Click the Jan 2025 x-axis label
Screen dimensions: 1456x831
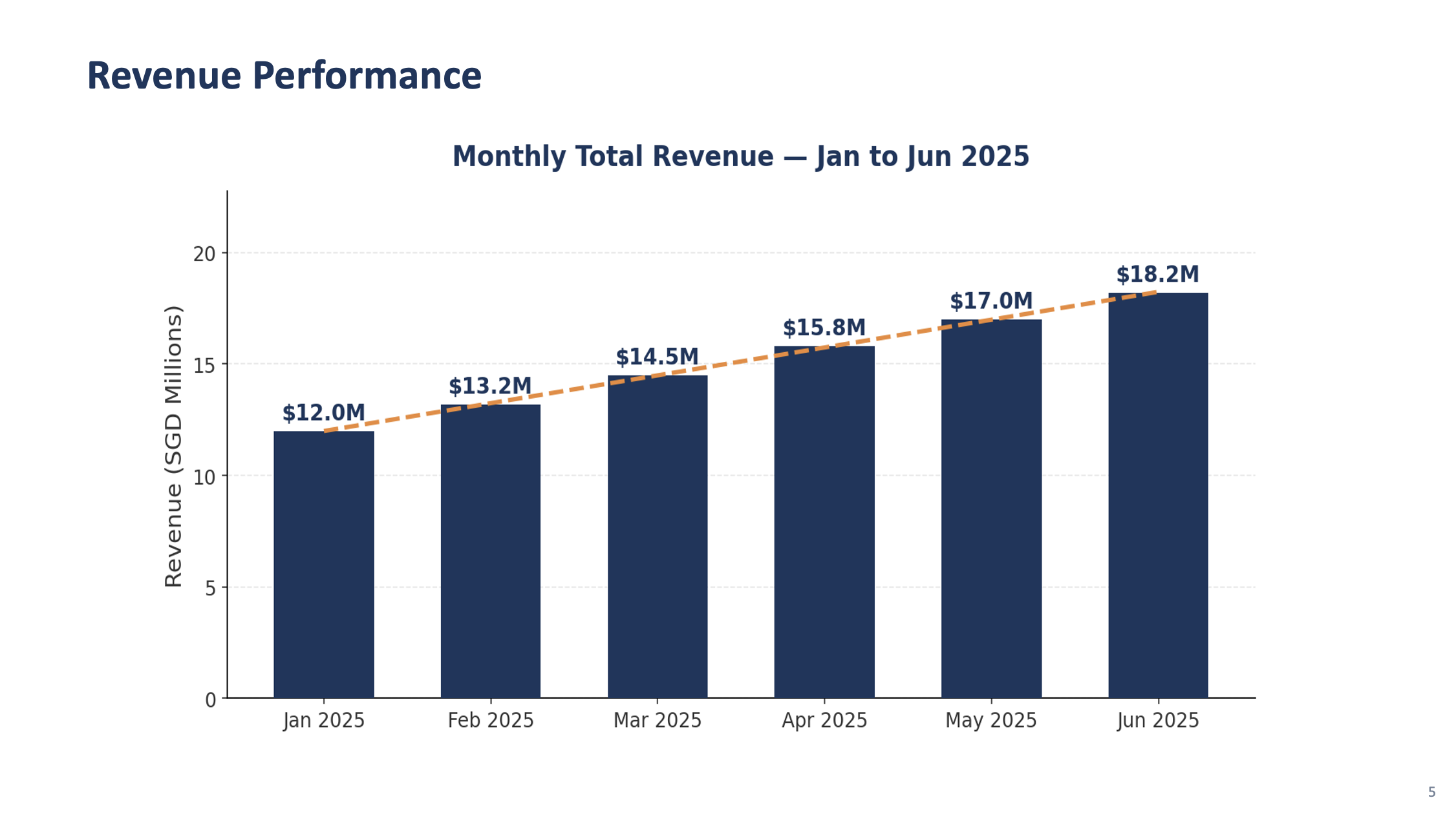[x=323, y=721]
